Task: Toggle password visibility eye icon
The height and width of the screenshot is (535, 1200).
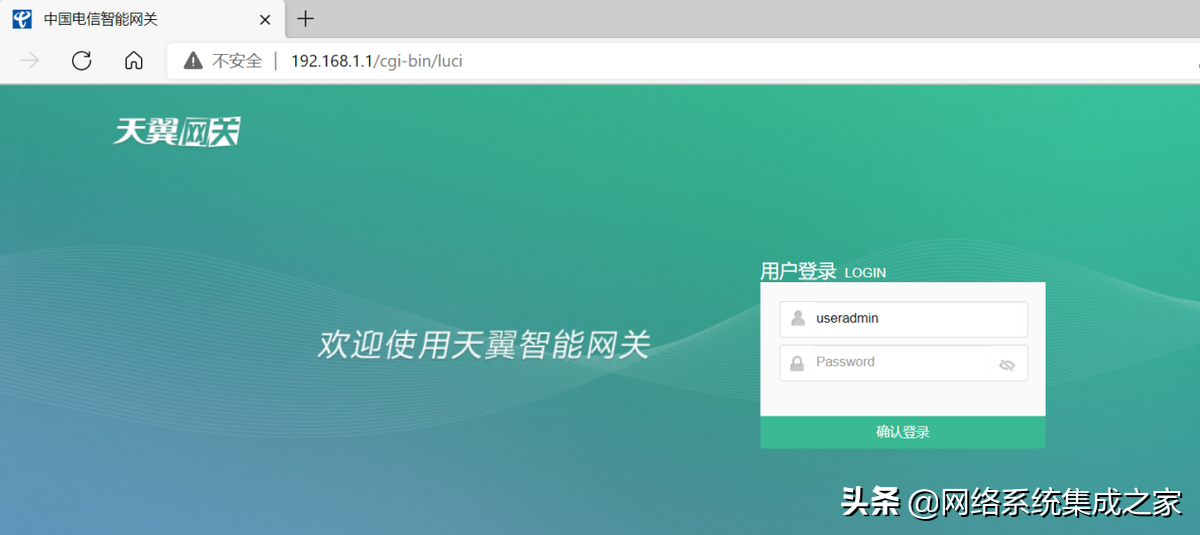Action: coord(1007,365)
